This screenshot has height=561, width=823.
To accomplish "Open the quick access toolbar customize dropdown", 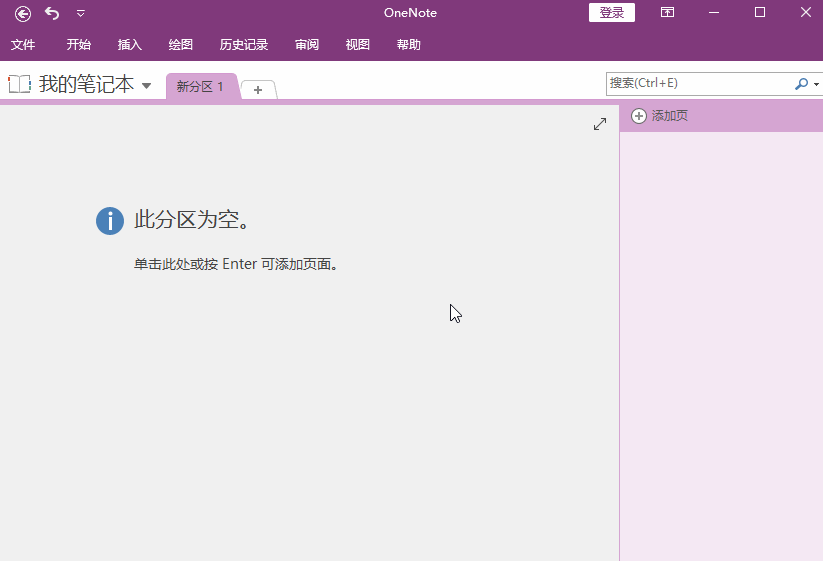I will (x=81, y=13).
